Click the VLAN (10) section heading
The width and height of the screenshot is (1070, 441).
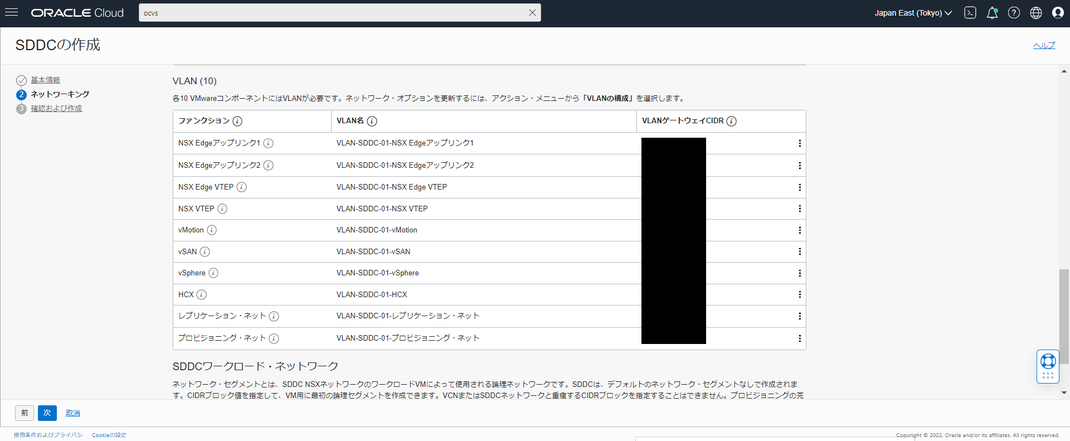tap(195, 81)
